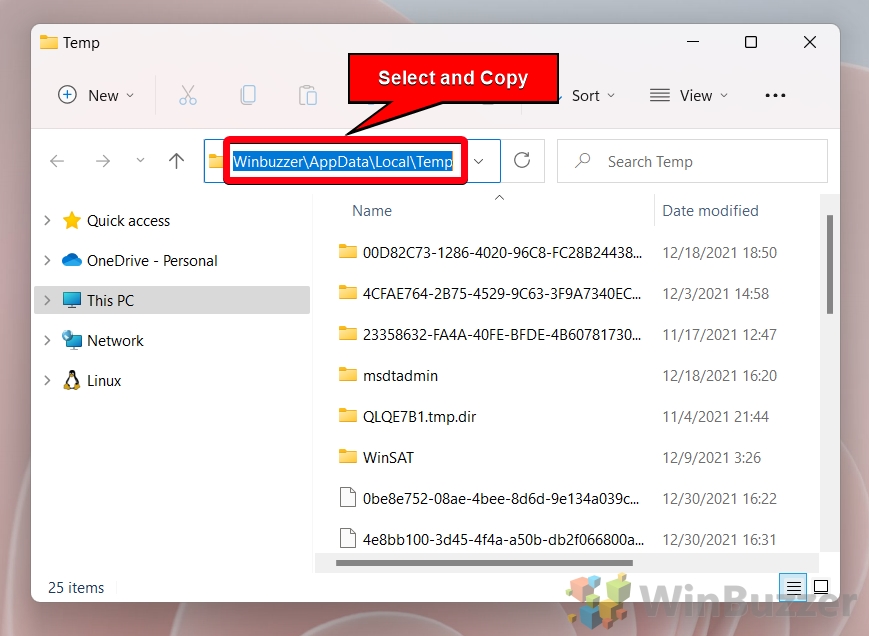This screenshot has height=636, width=869.
Task: Click the 25 items status text
Action: 76,587
